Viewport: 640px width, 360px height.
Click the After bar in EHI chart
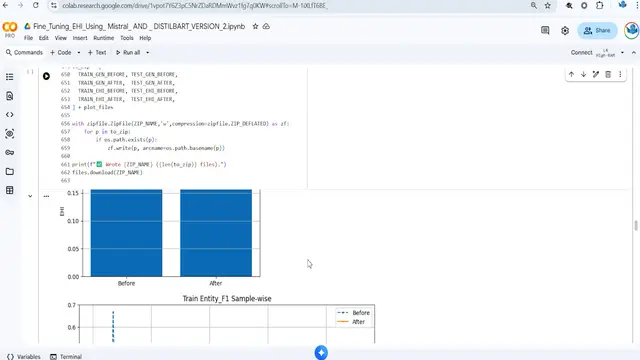point(216,233)
